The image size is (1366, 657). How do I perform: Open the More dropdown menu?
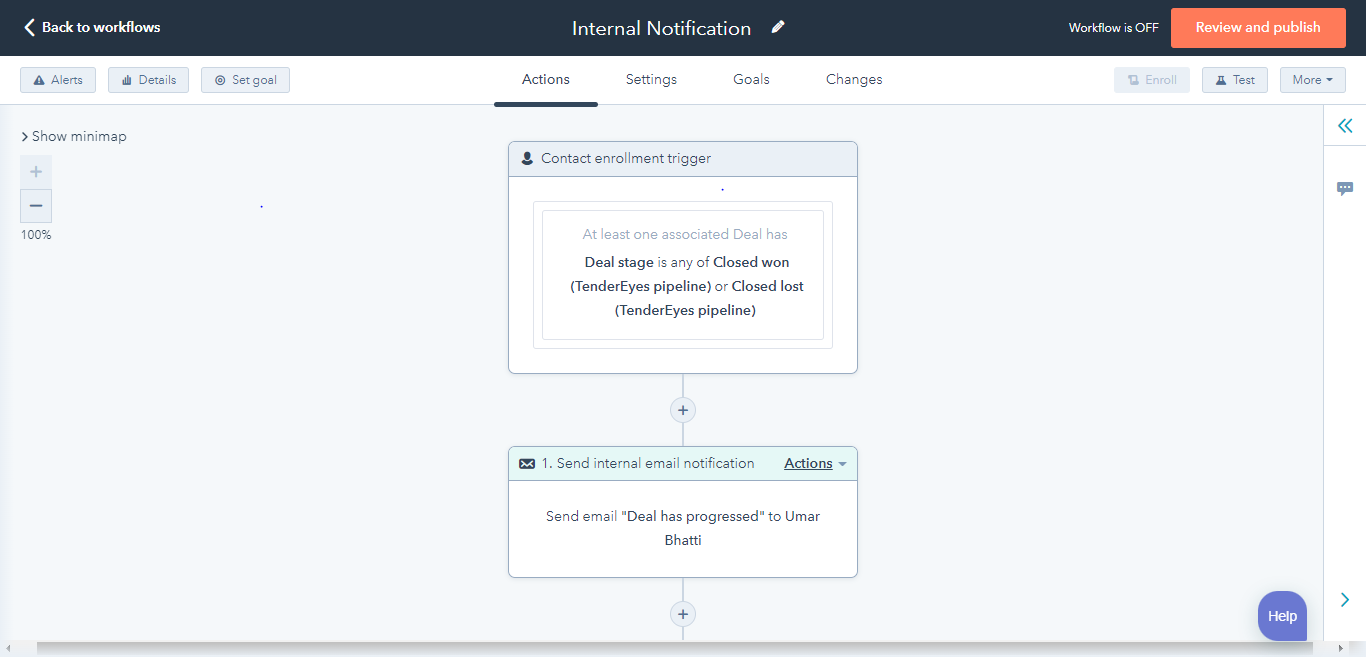tap(1312, 79)
